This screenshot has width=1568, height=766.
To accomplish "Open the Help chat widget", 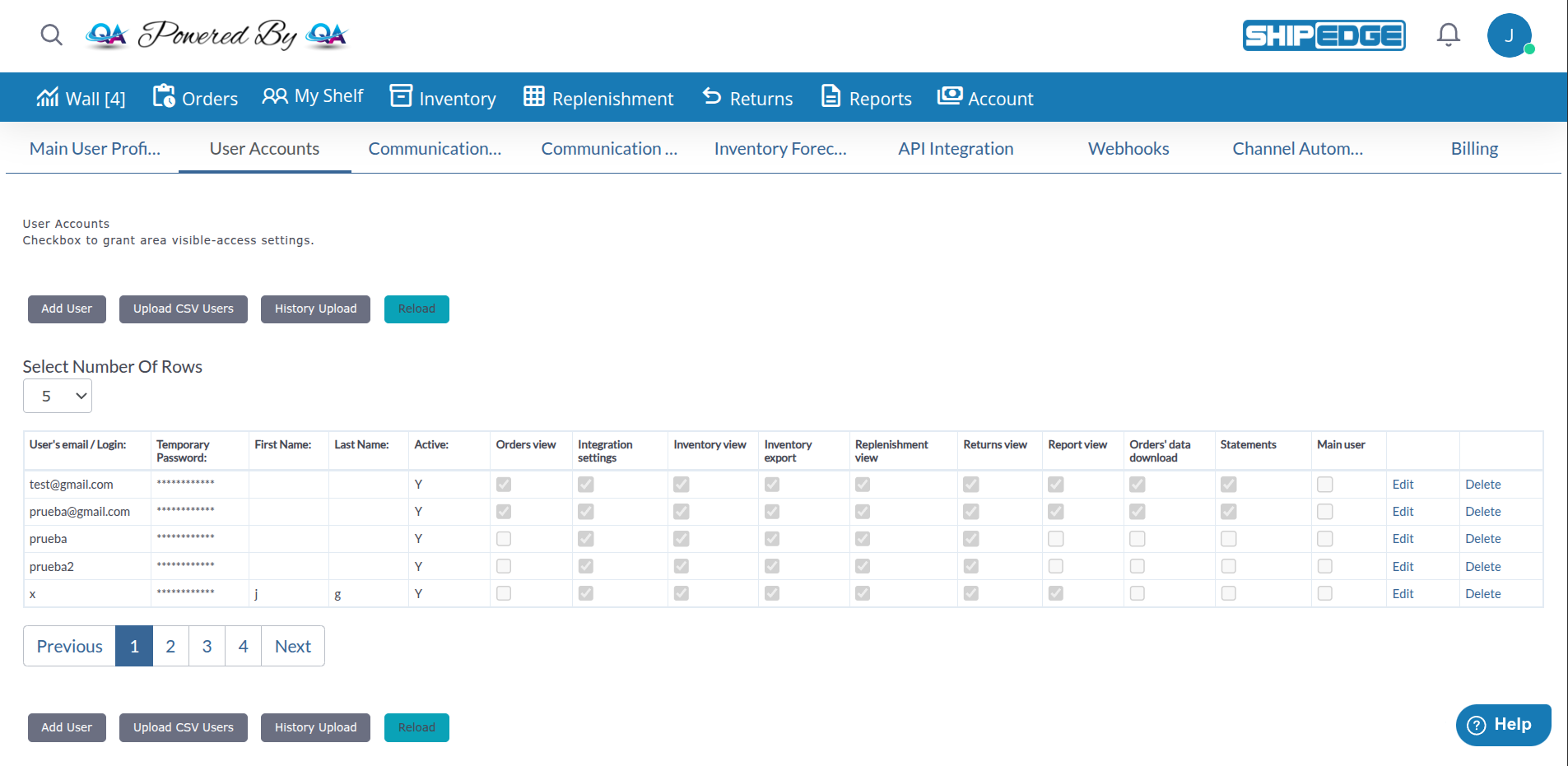I will [1503, 725].
